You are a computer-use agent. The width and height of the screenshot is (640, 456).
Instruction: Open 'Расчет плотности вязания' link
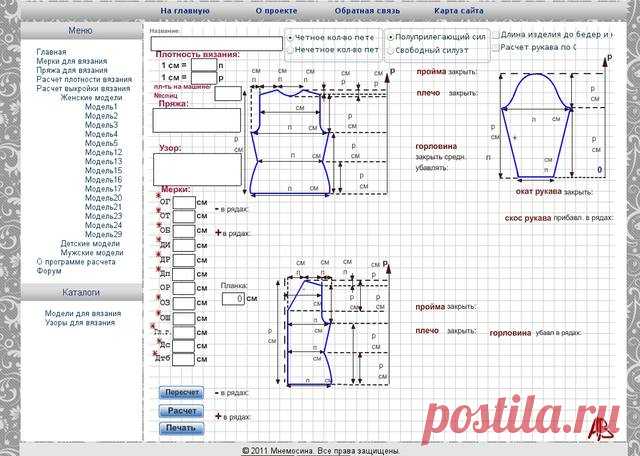84,79
